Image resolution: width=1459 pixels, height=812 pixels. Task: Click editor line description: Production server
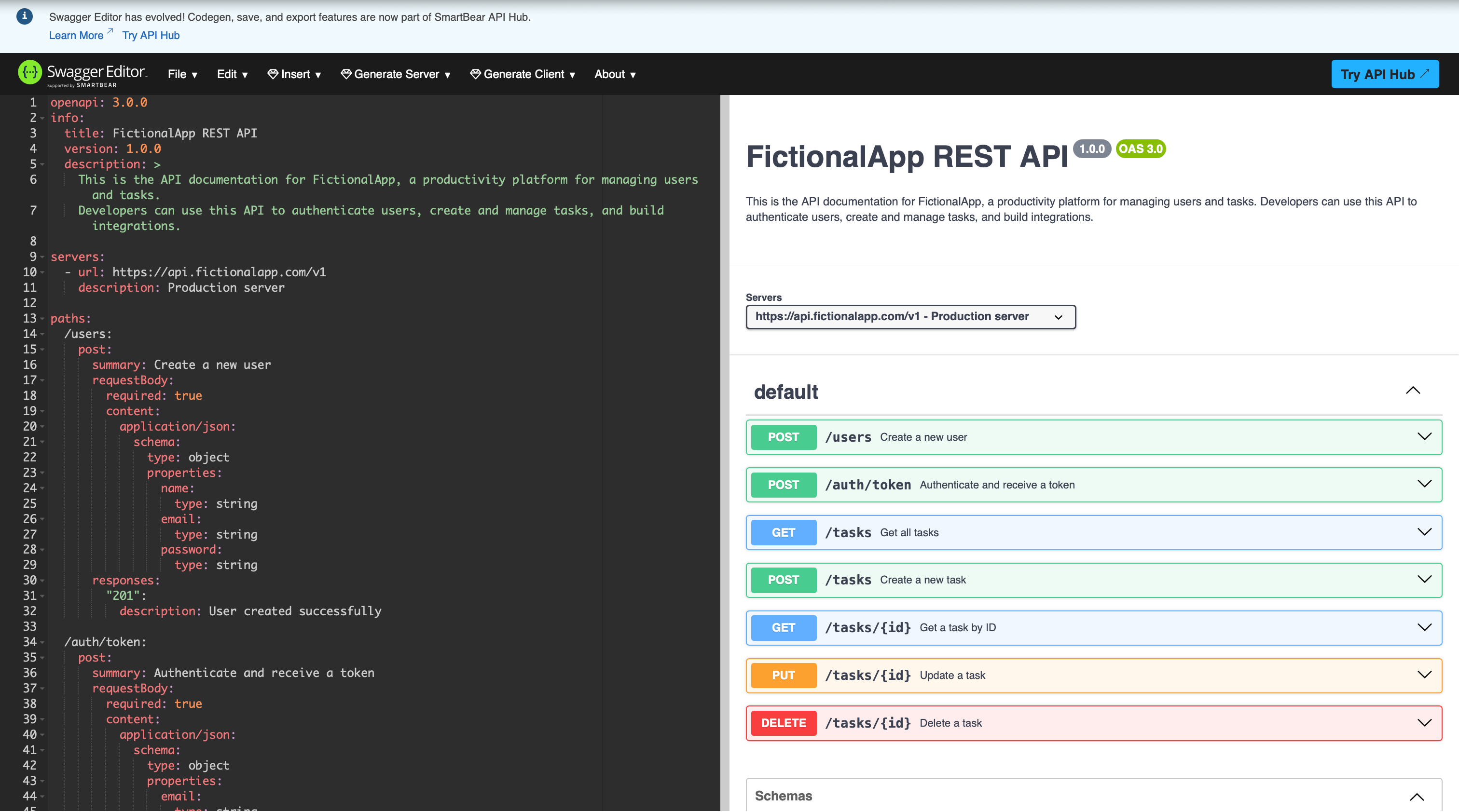[x=181, y=287]
